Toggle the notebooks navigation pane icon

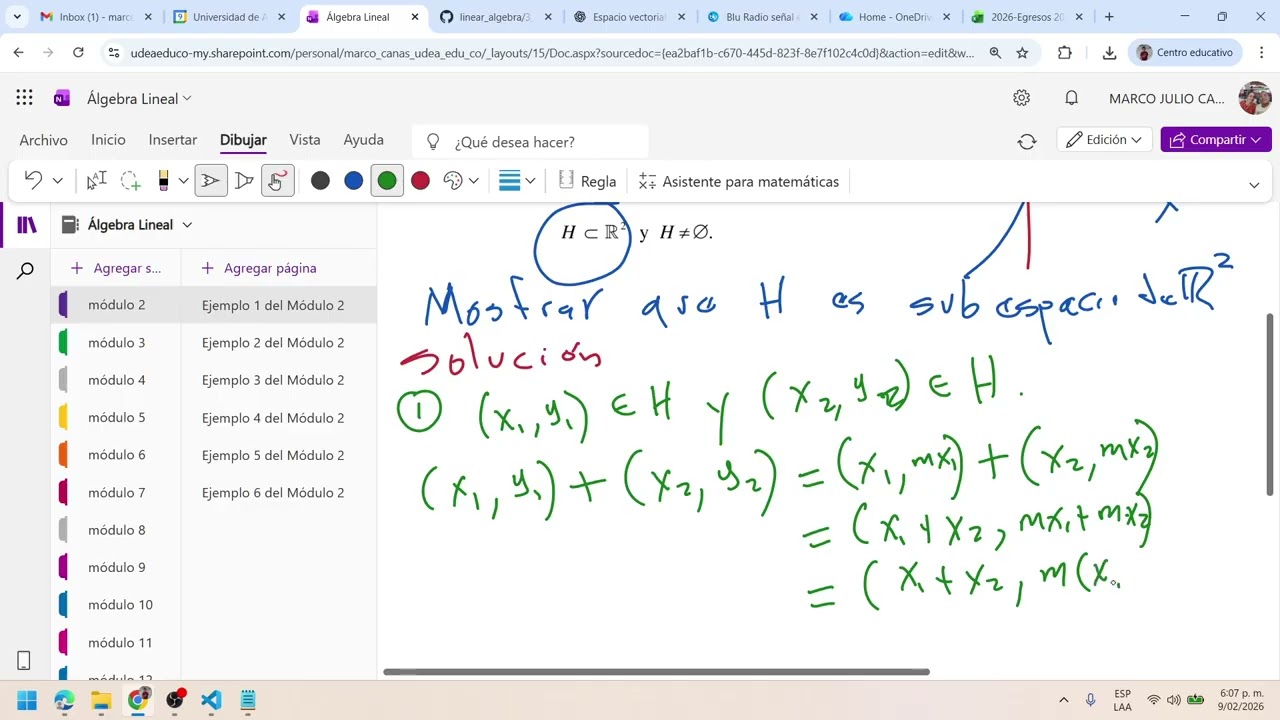[26, 225]
